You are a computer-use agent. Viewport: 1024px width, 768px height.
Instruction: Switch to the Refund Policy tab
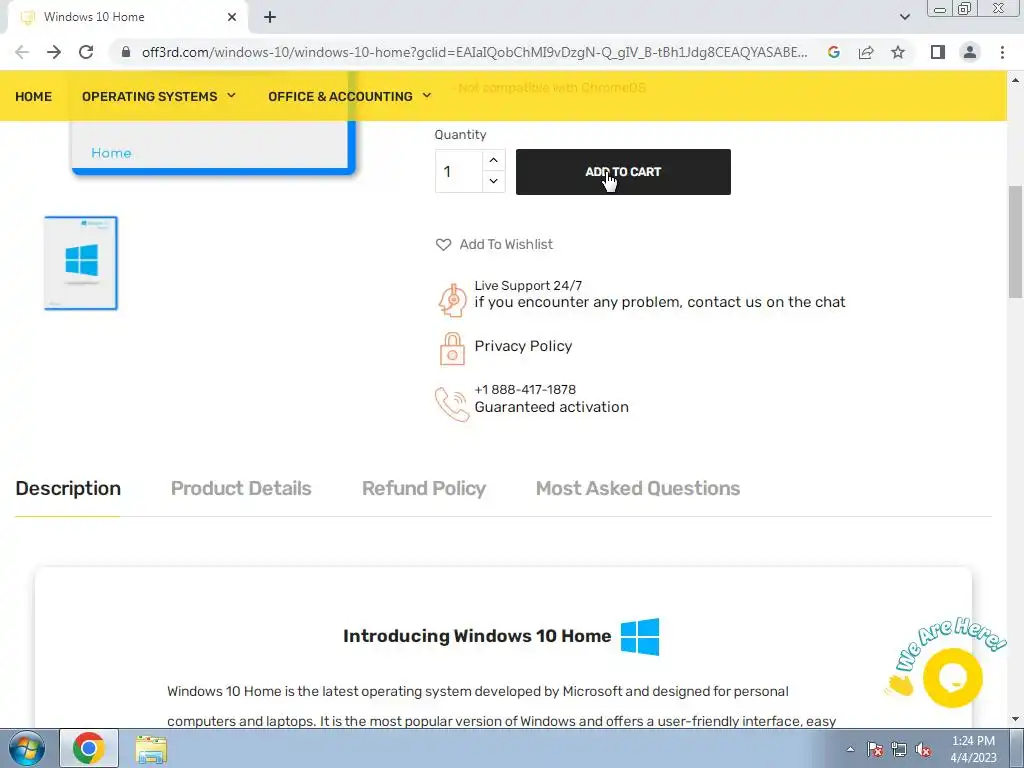[x=424, y=488]
